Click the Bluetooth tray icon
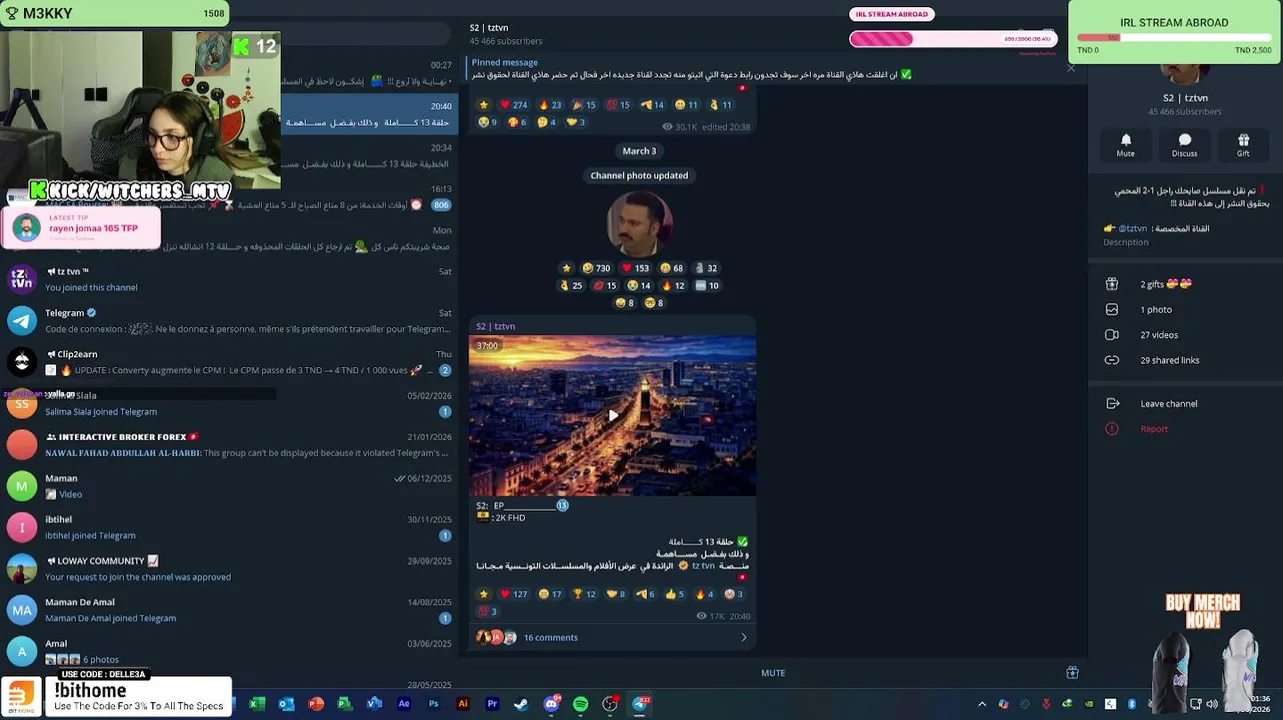This screenshot has height=720, width=1283. (1131, 704)
